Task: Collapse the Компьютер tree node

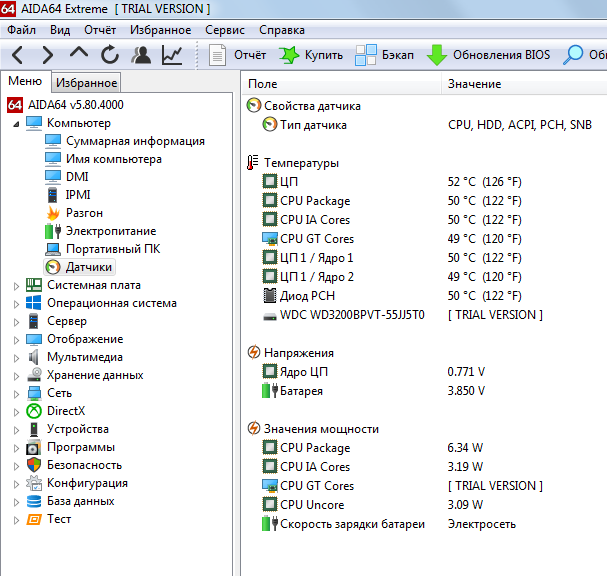Action: click(16, 124)
